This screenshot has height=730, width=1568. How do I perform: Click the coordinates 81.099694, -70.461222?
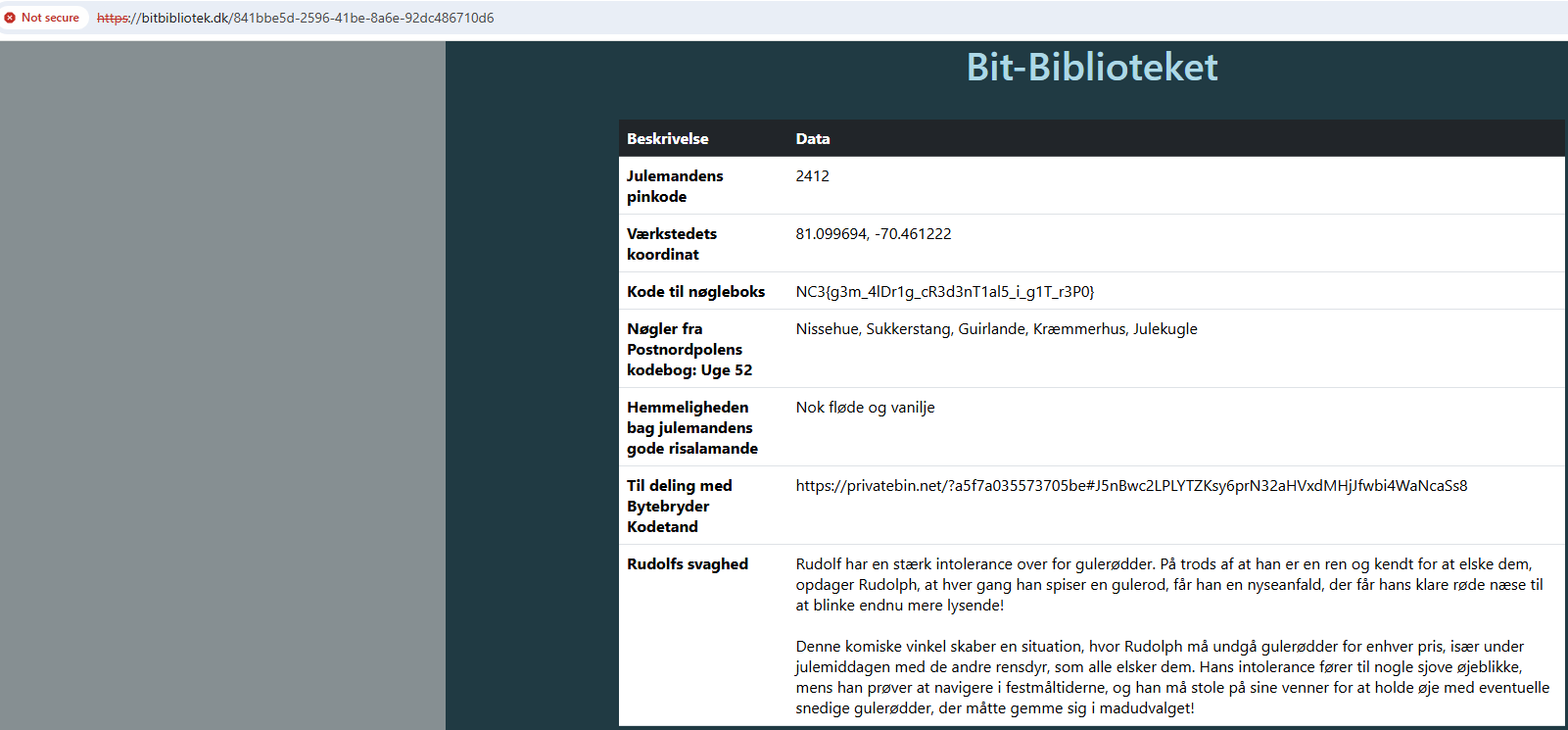(873, 234)
